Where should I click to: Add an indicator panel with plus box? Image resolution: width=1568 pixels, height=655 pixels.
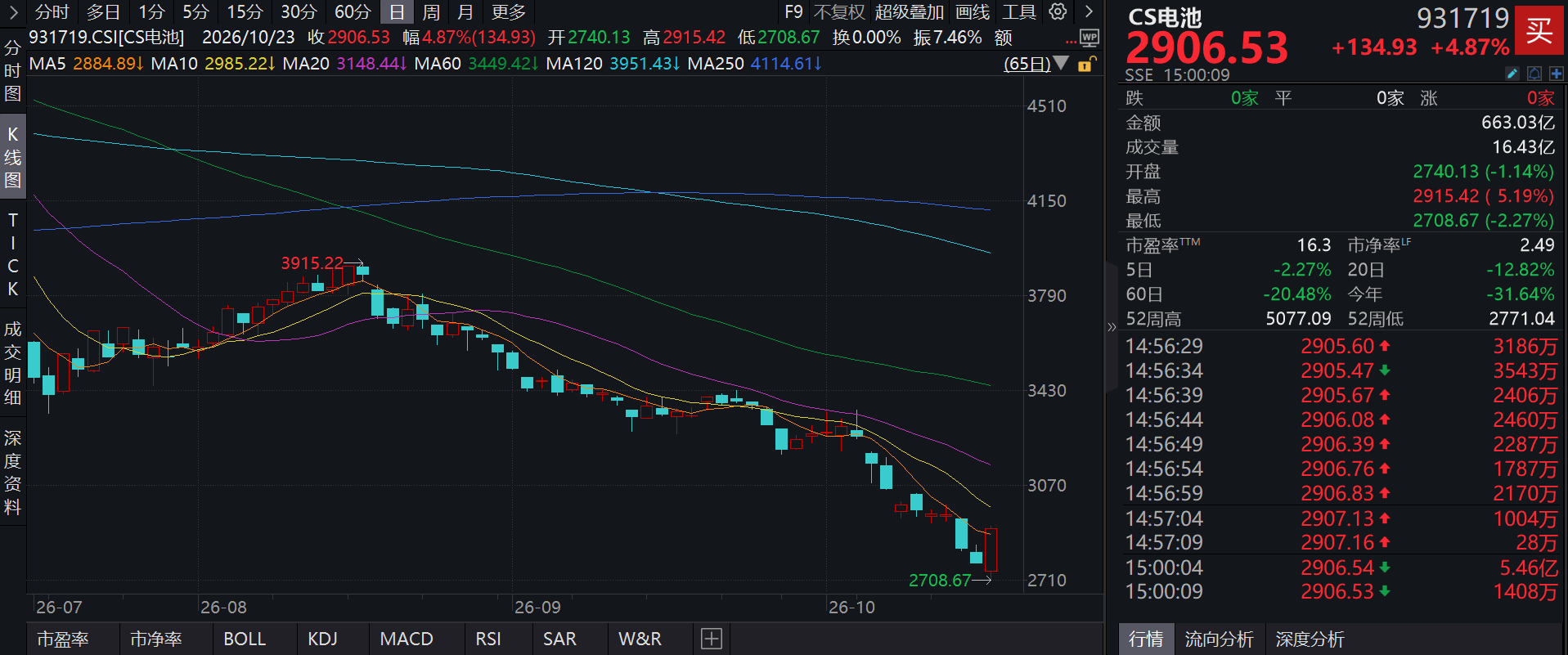[712, 639]
